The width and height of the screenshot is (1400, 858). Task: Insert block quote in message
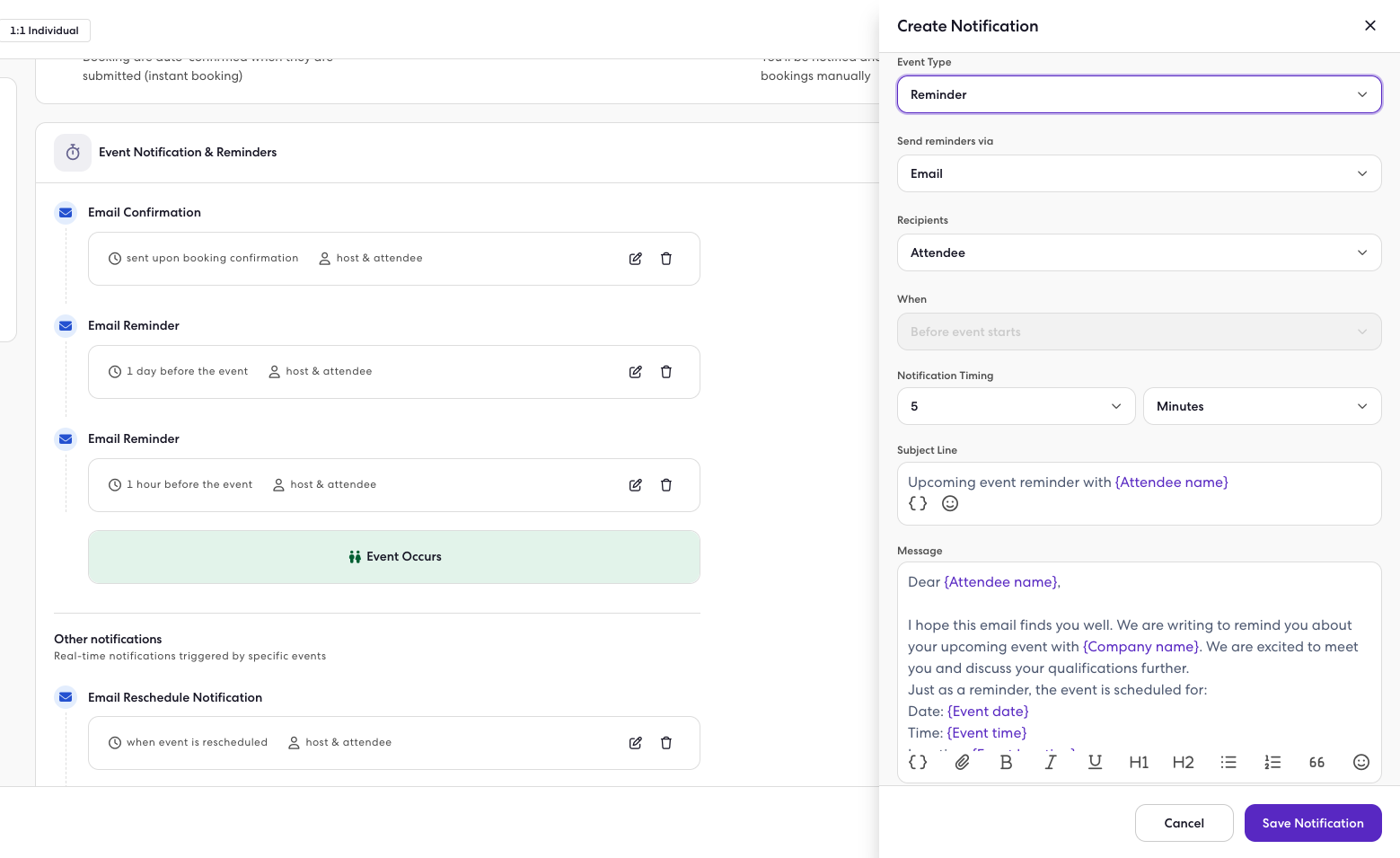(x=1316, y=762)
